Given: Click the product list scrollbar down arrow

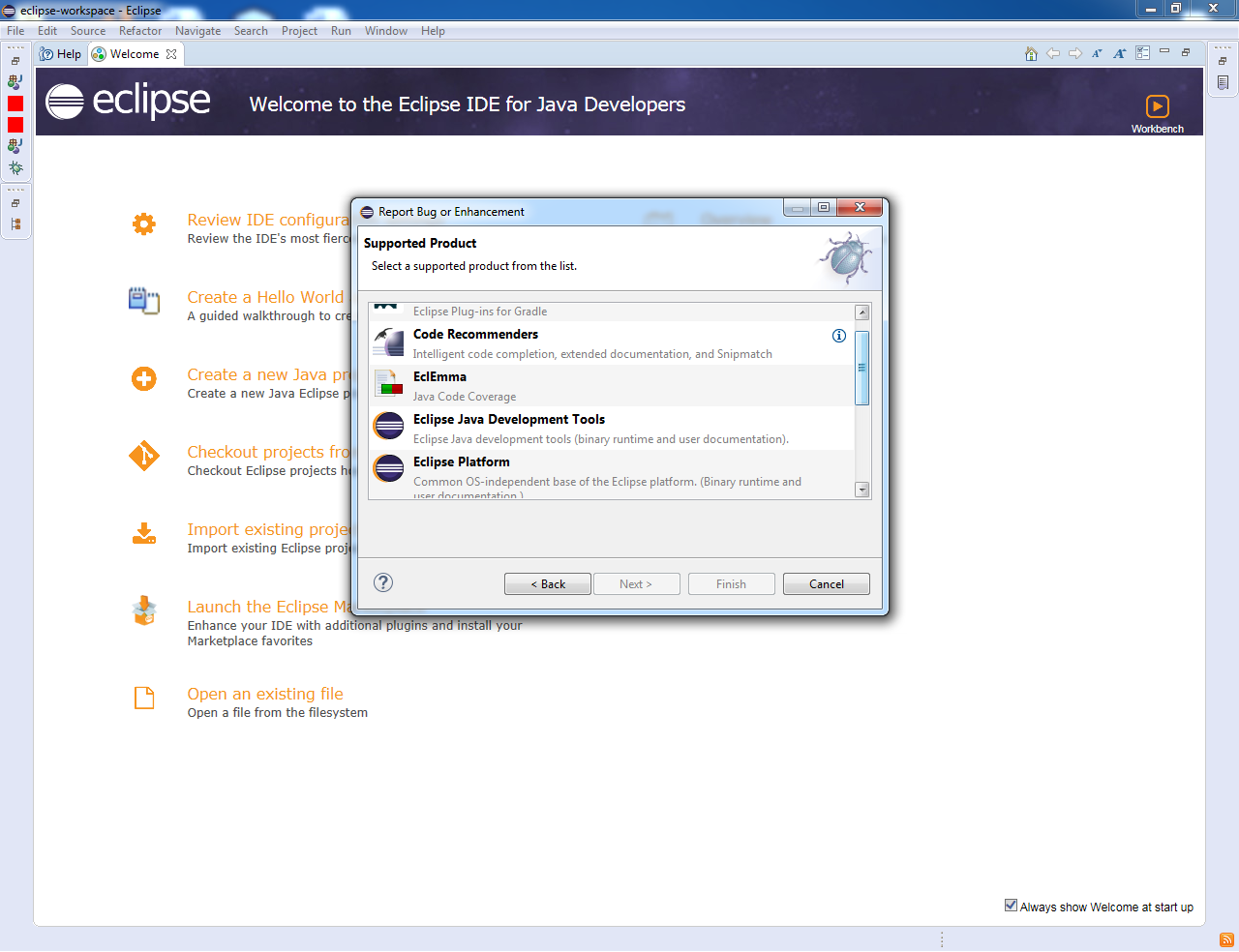Looking at the screenshot, I should coord(862,490).
